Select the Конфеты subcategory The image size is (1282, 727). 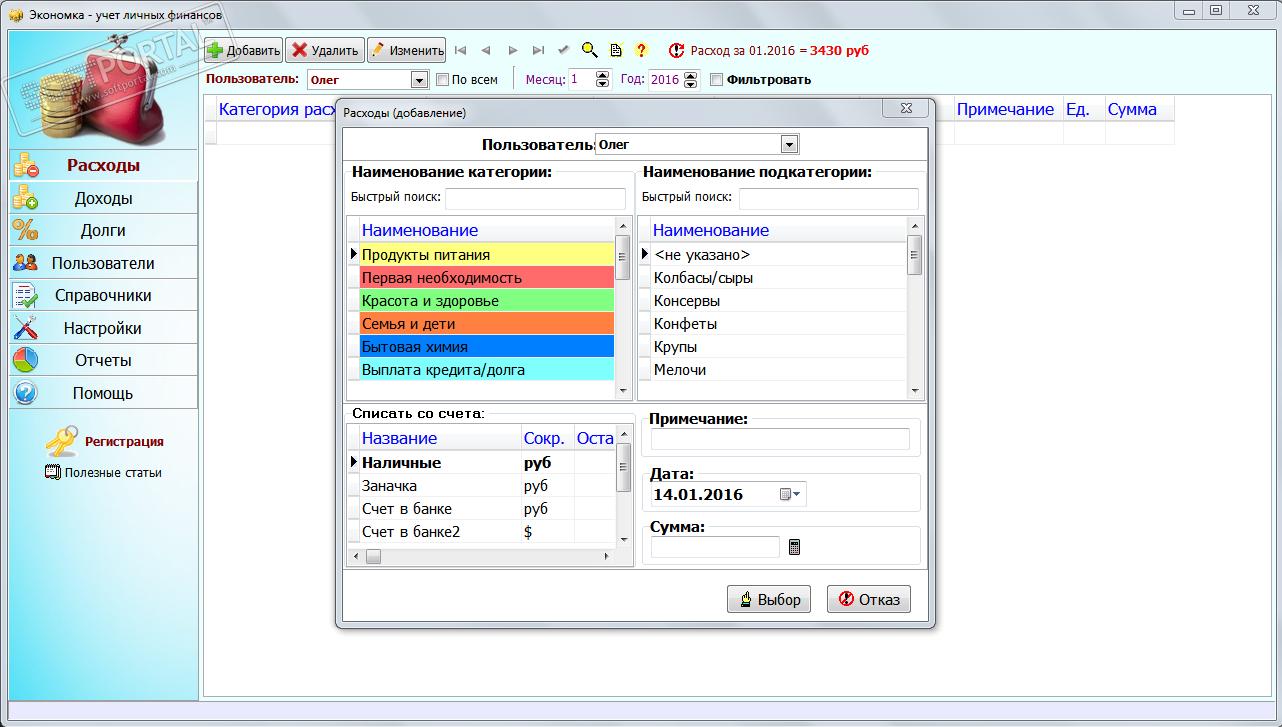pos(779,324)
